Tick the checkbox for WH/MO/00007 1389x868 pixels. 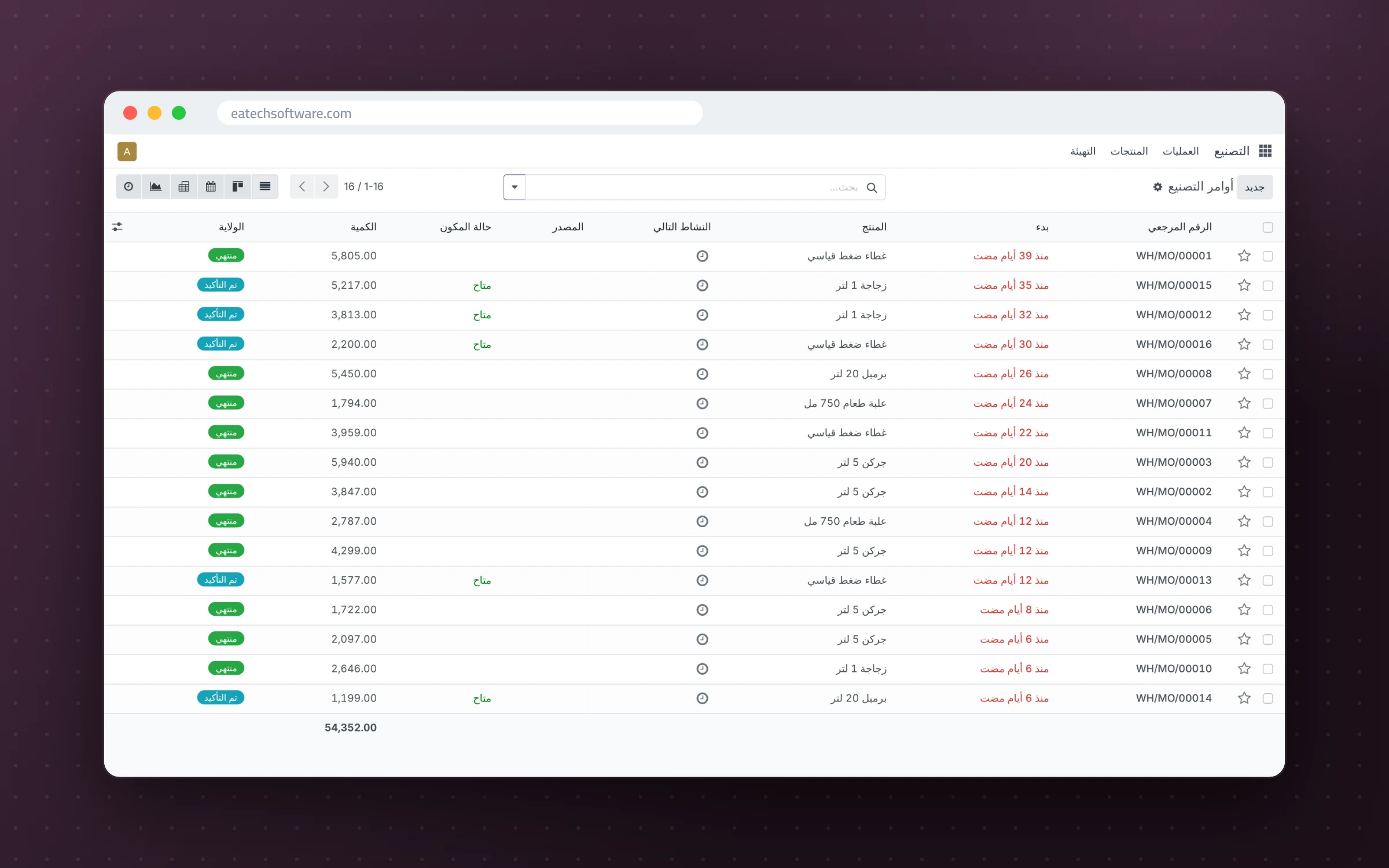pyautogui.click(x=1267, y=404)
